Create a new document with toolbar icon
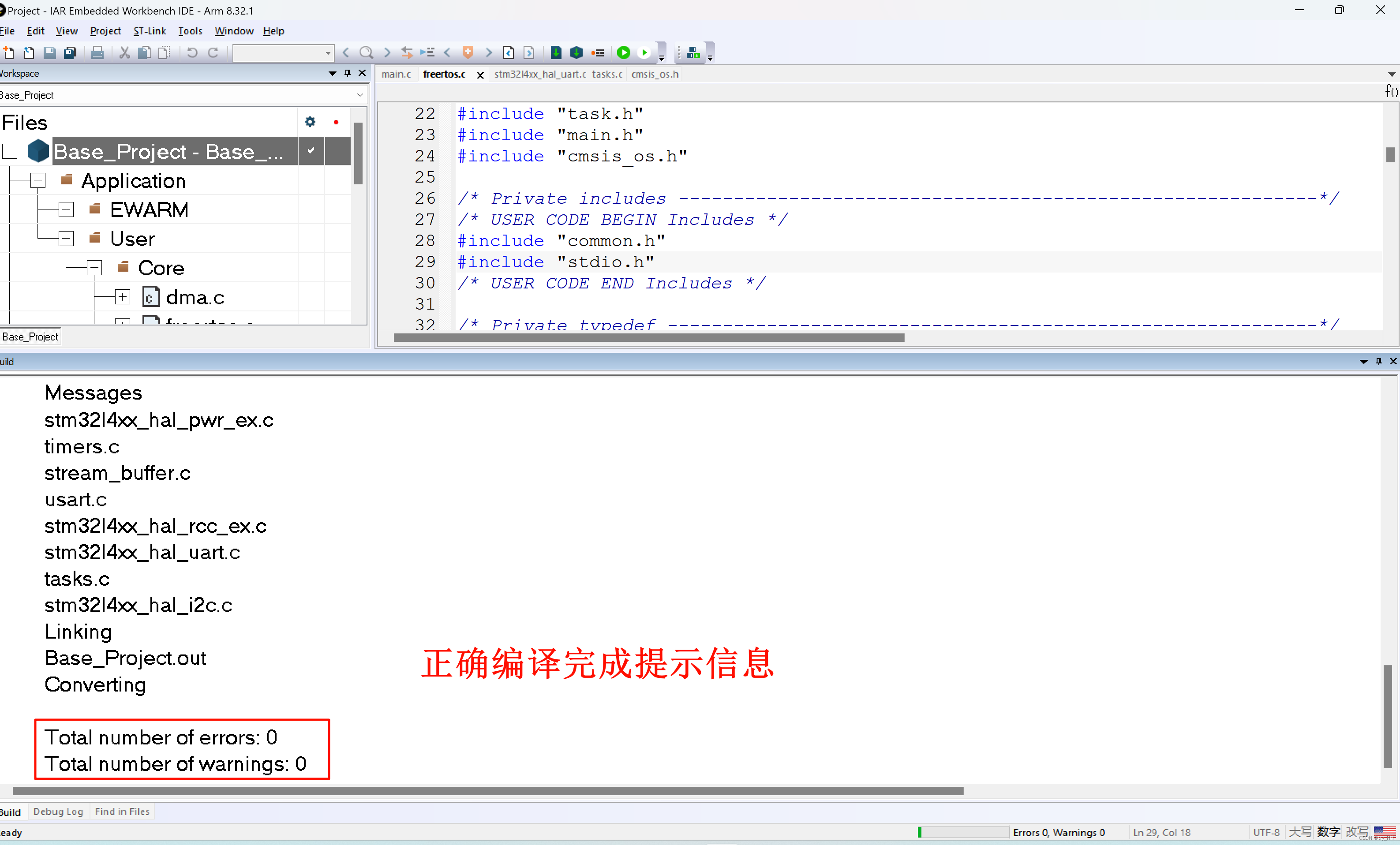The width and height of the screenshot is (1400, 845). [8, 53]
